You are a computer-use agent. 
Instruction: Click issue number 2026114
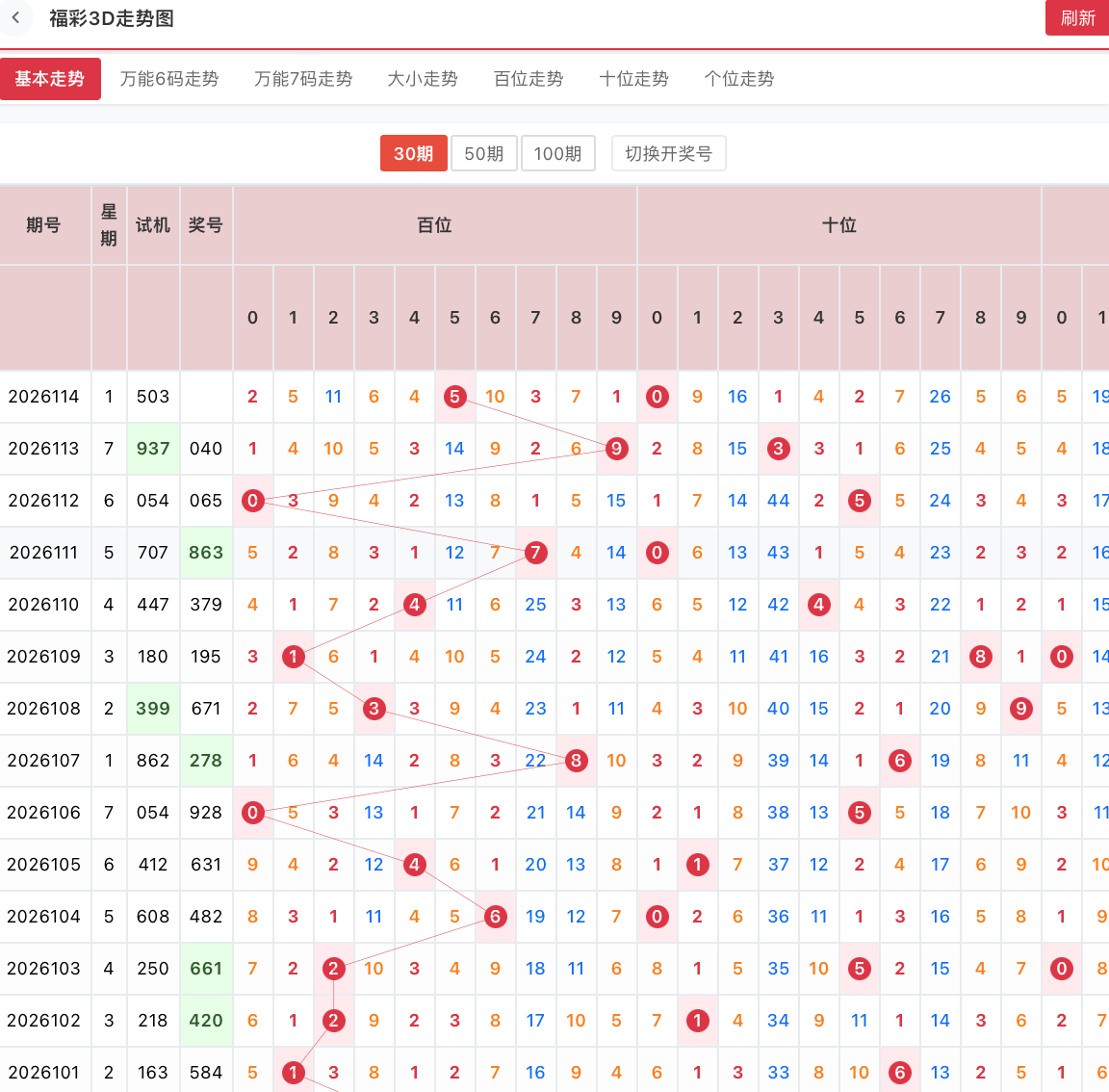coord(44,397)
